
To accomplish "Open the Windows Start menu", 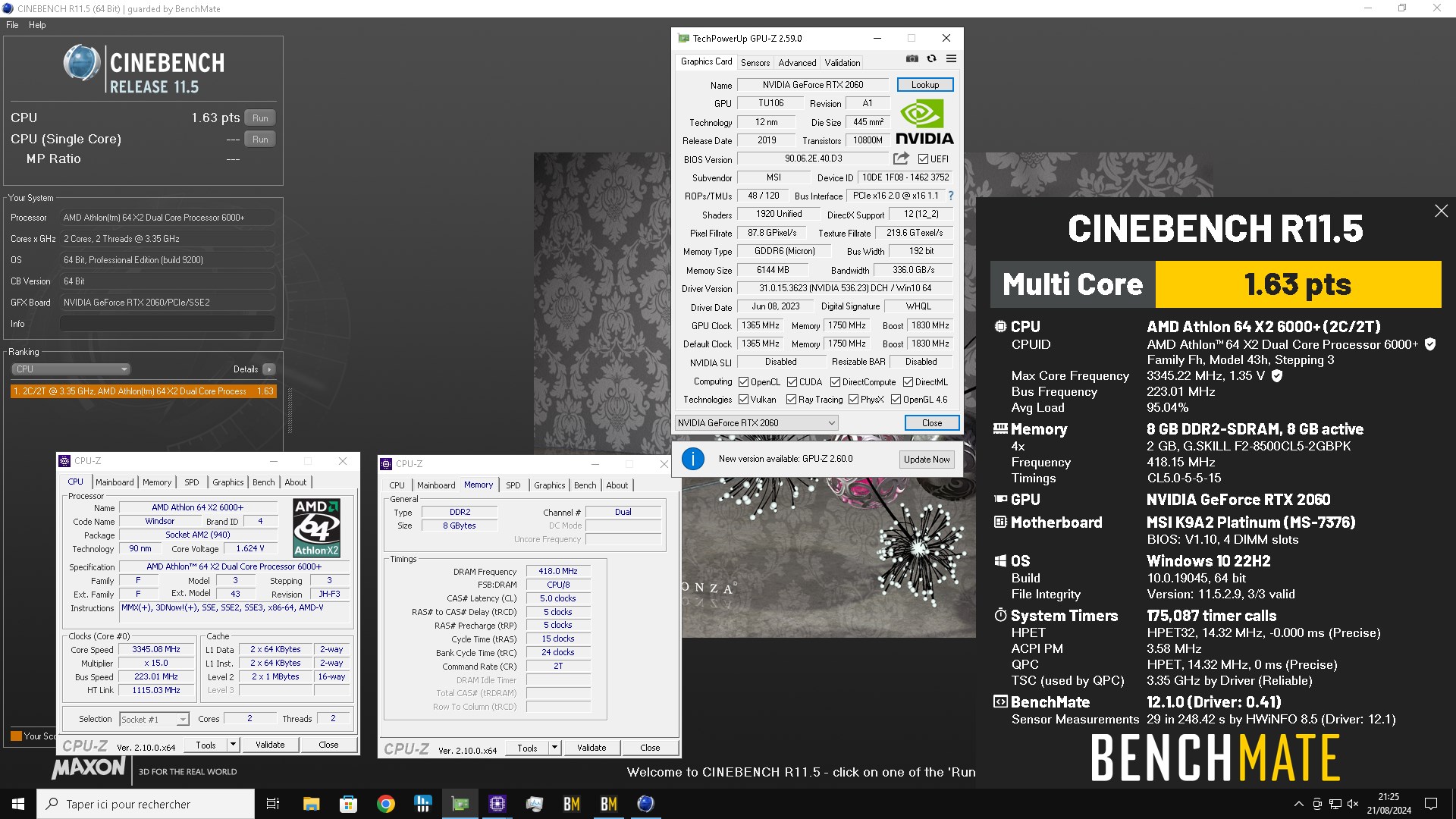I will pyautogui.click(x=18, y=804).
